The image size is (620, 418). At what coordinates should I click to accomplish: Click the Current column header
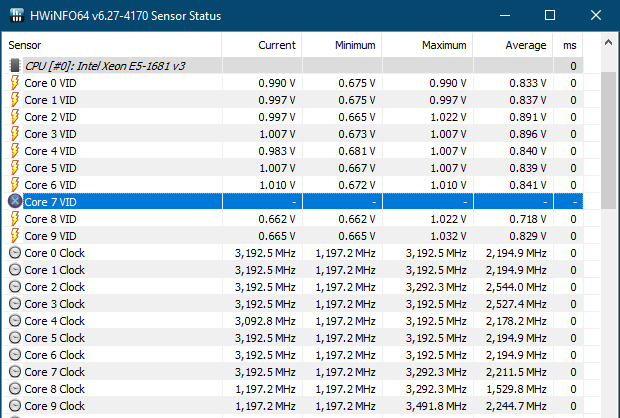pos(262,45)
